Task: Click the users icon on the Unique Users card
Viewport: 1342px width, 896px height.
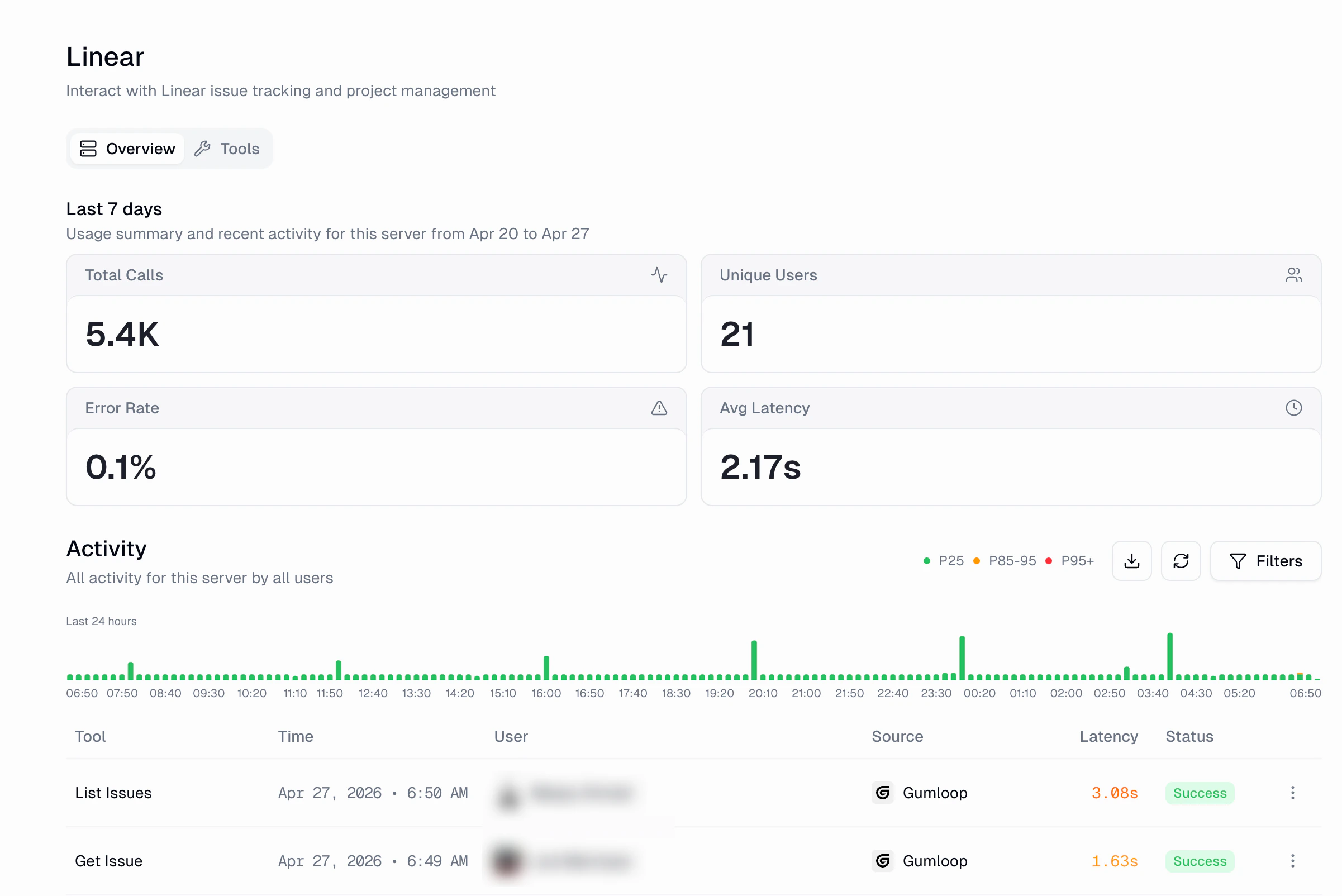Action: point(1294,275)
